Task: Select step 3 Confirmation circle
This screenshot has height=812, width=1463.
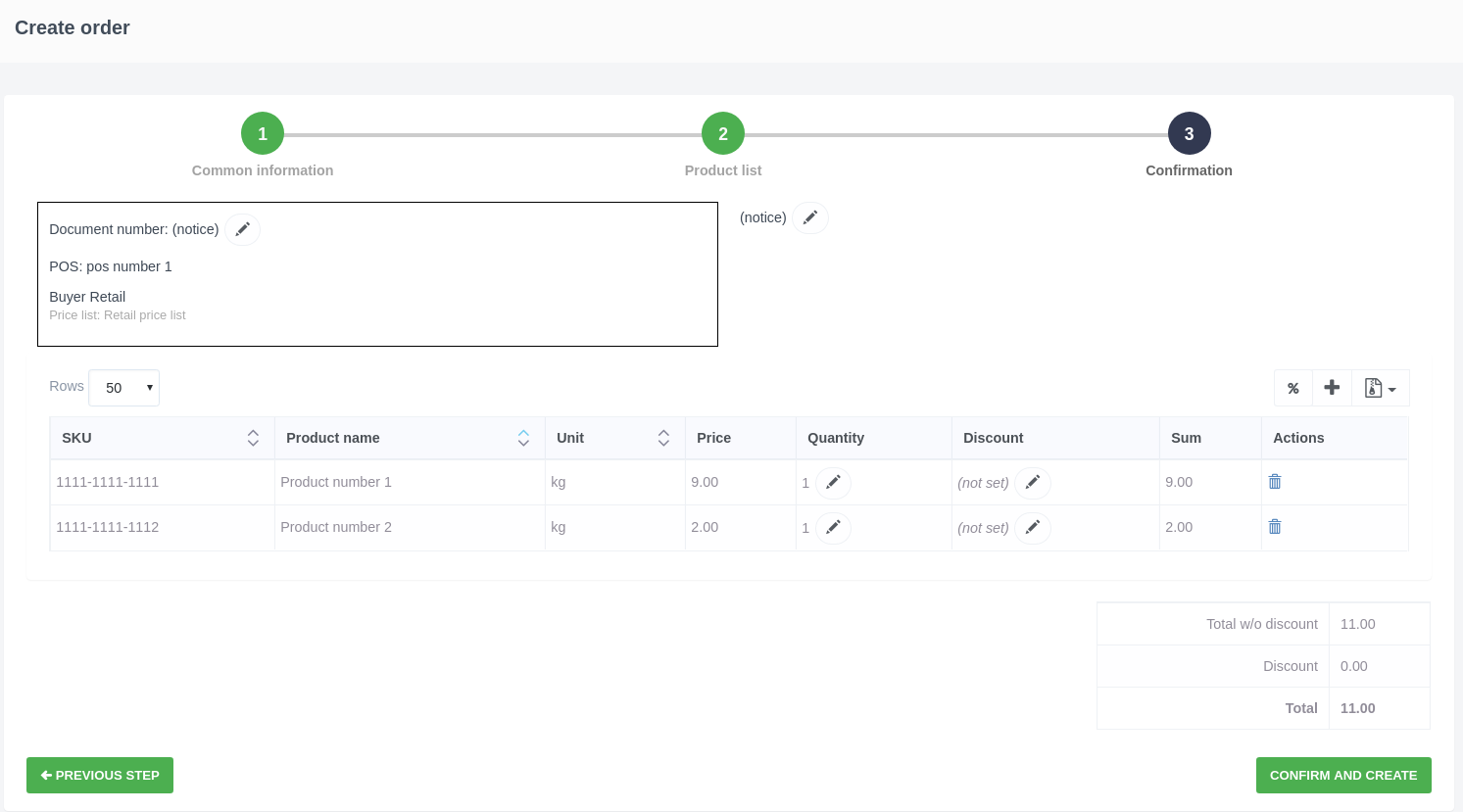Action: pos(1189,134)
